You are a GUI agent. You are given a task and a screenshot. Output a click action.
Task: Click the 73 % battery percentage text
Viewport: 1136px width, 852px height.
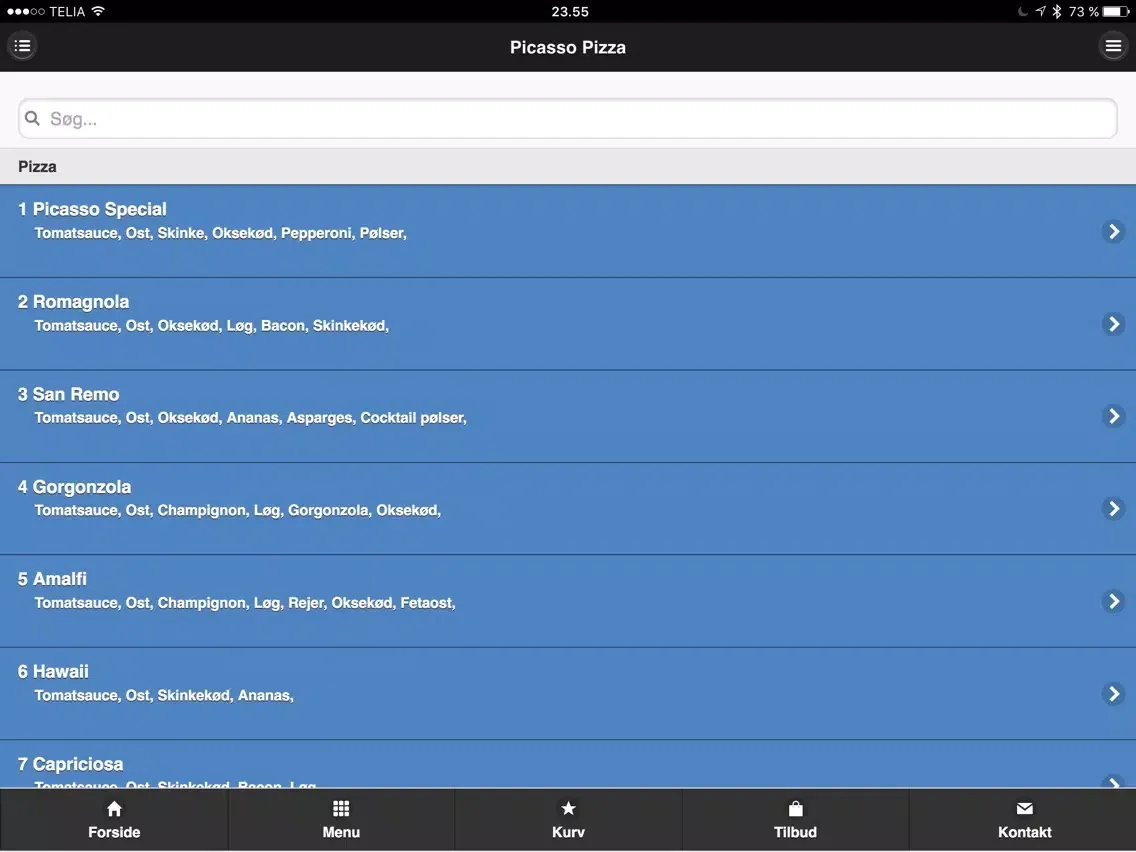[1084, 12]
